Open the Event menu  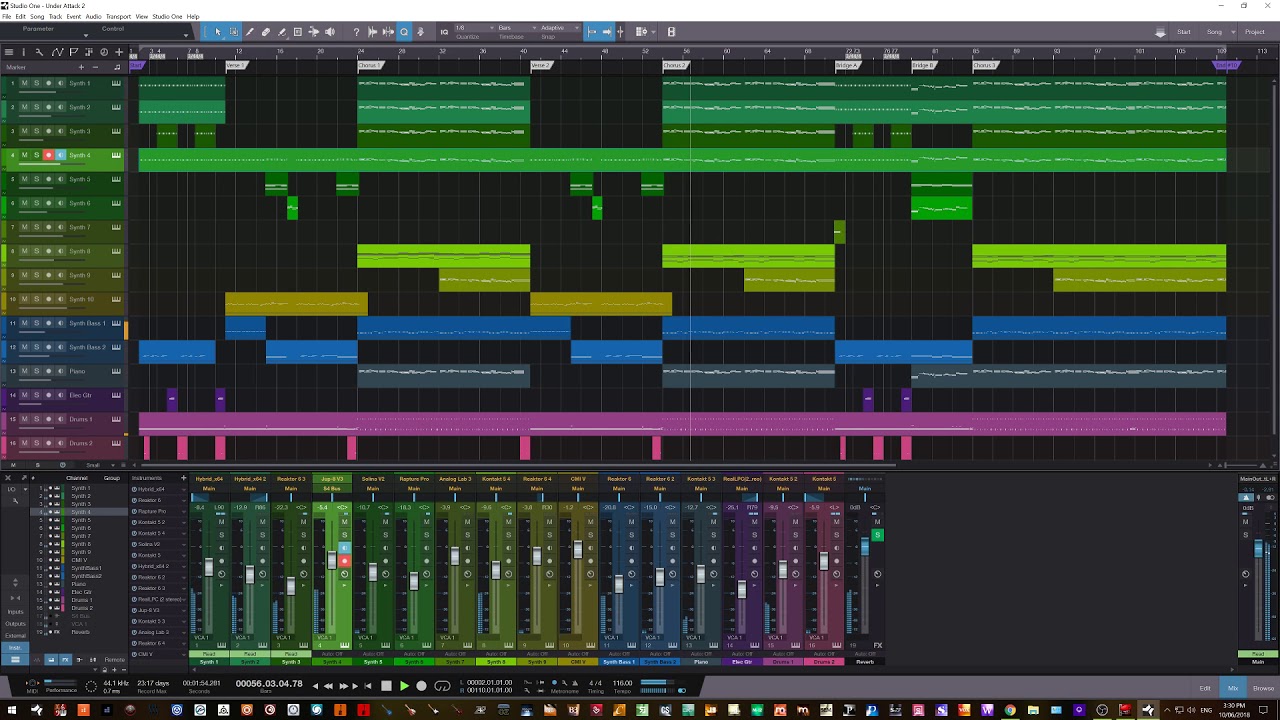(x=74, y=17)
